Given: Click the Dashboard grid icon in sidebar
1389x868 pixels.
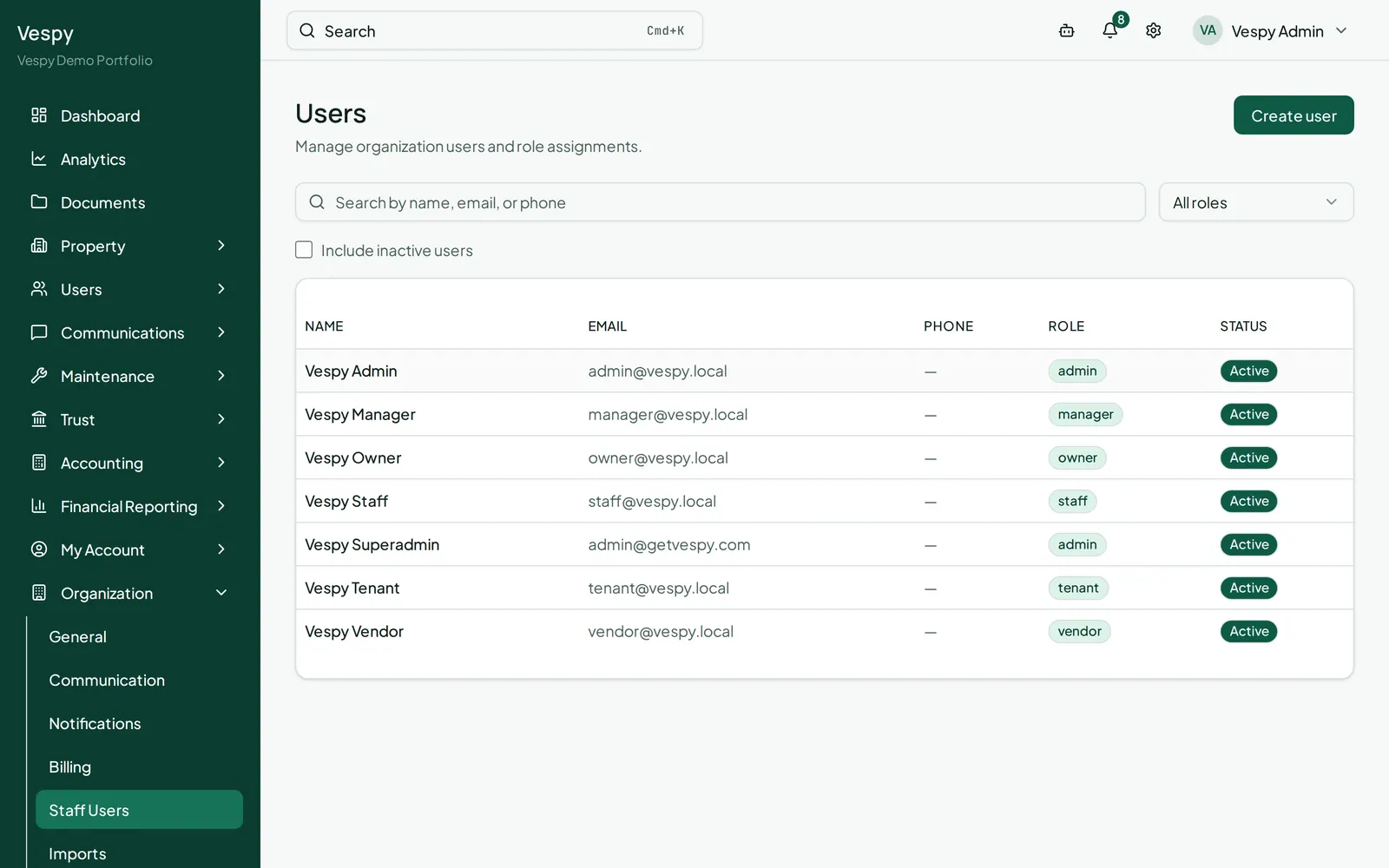Looking at the screenshot, I should point(39,115).
